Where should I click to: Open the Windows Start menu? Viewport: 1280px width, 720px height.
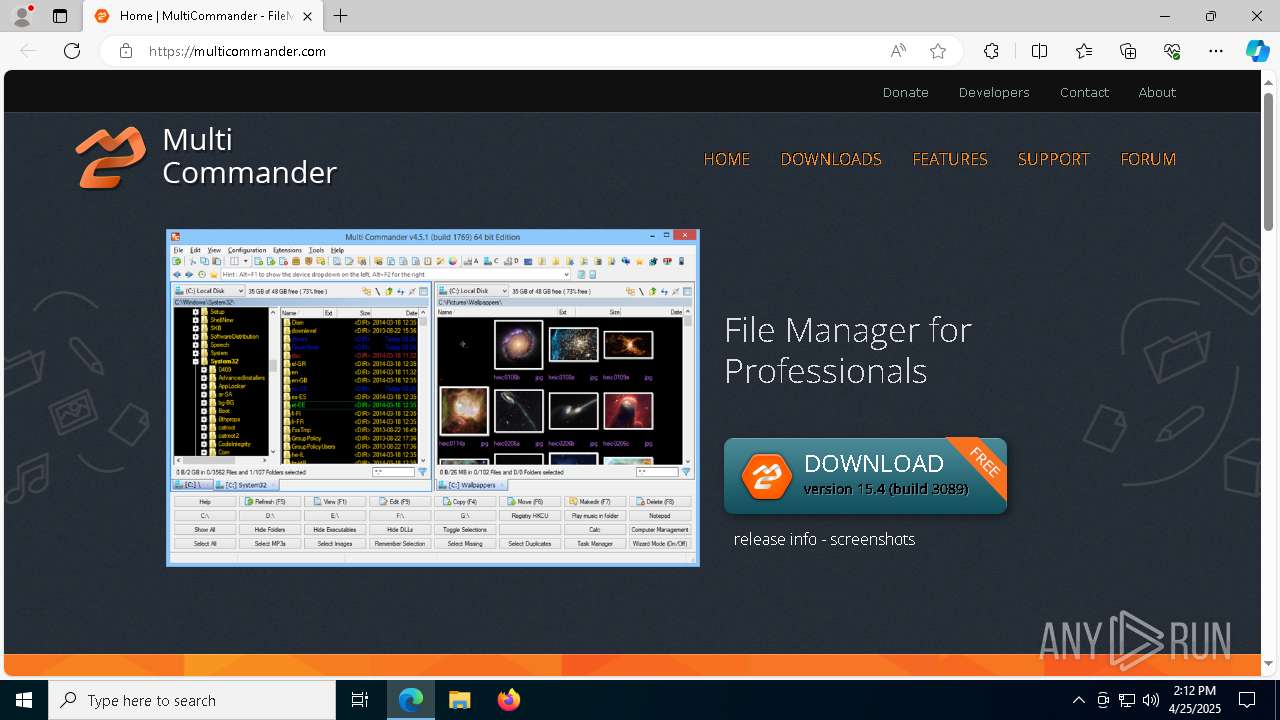pos(24,700)
